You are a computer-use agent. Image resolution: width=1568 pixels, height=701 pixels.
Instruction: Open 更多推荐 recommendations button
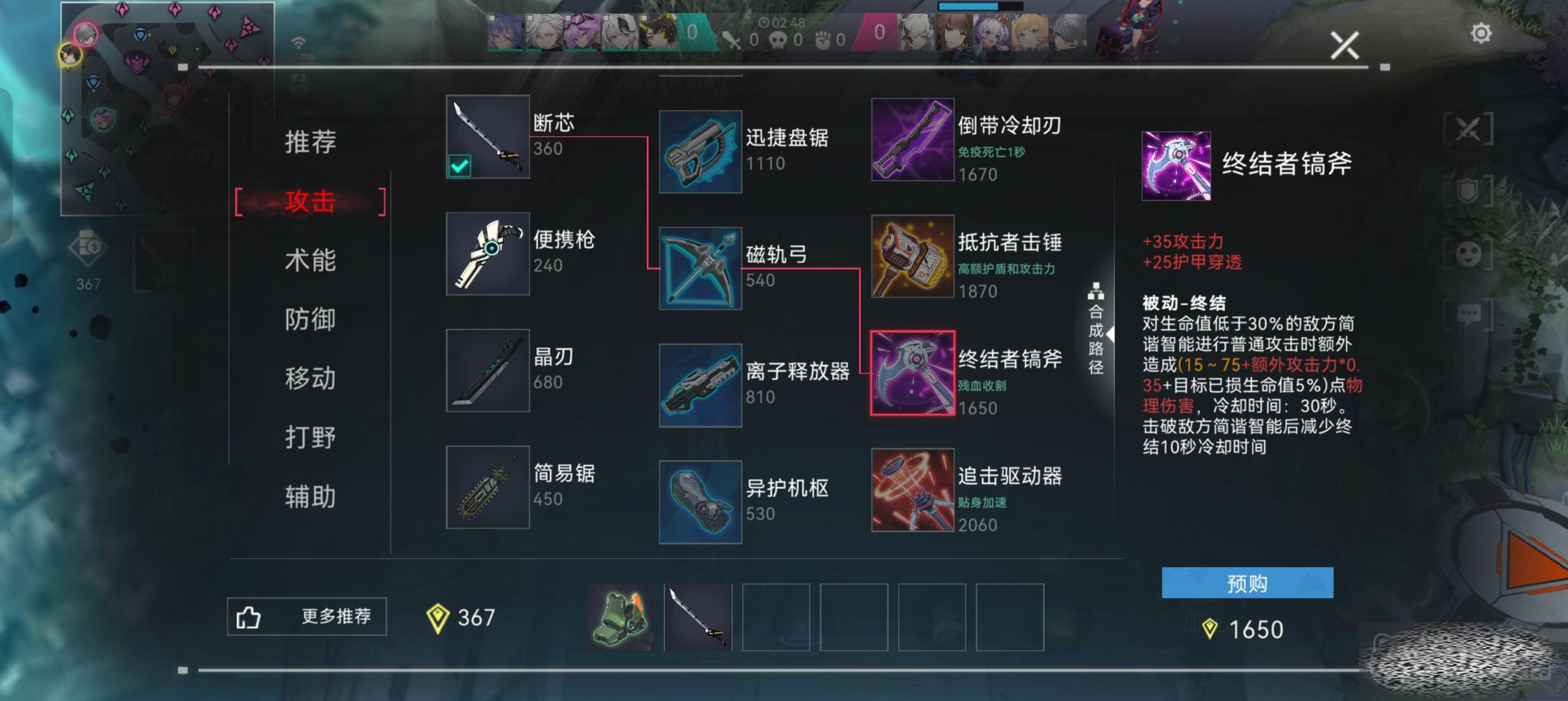307,616
